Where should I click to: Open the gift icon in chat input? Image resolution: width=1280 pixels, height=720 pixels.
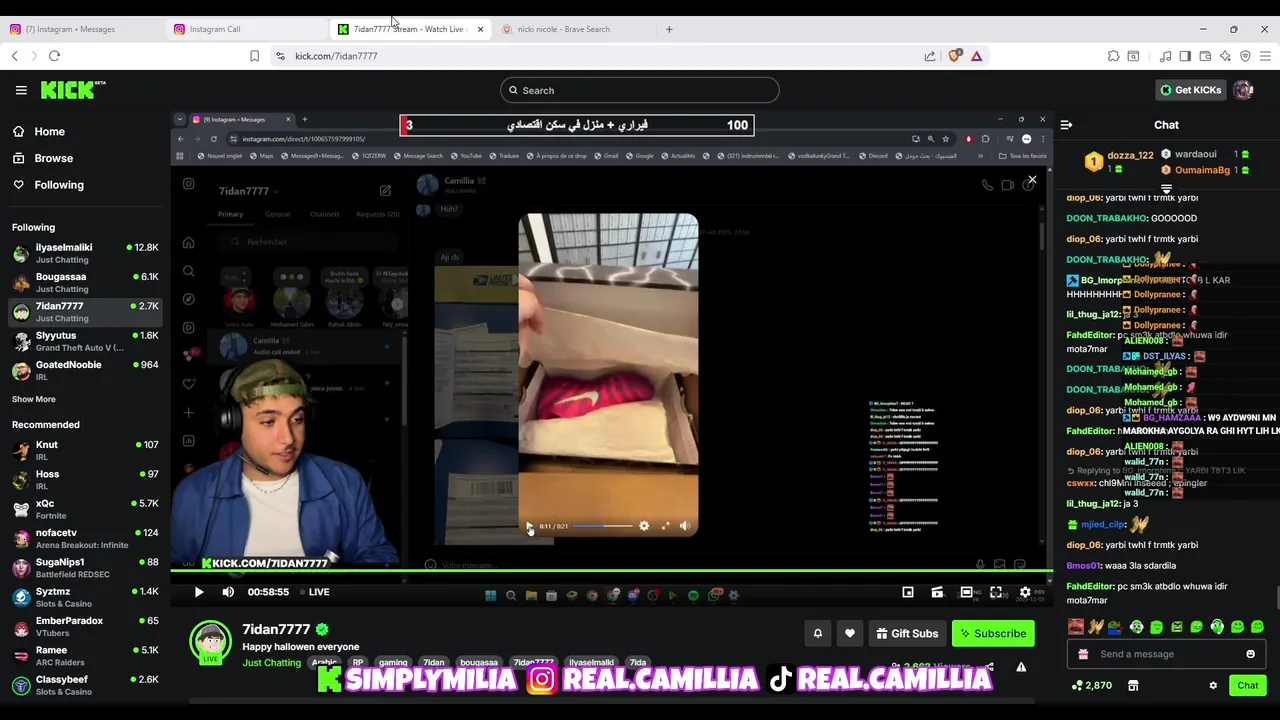(1083, 654)
